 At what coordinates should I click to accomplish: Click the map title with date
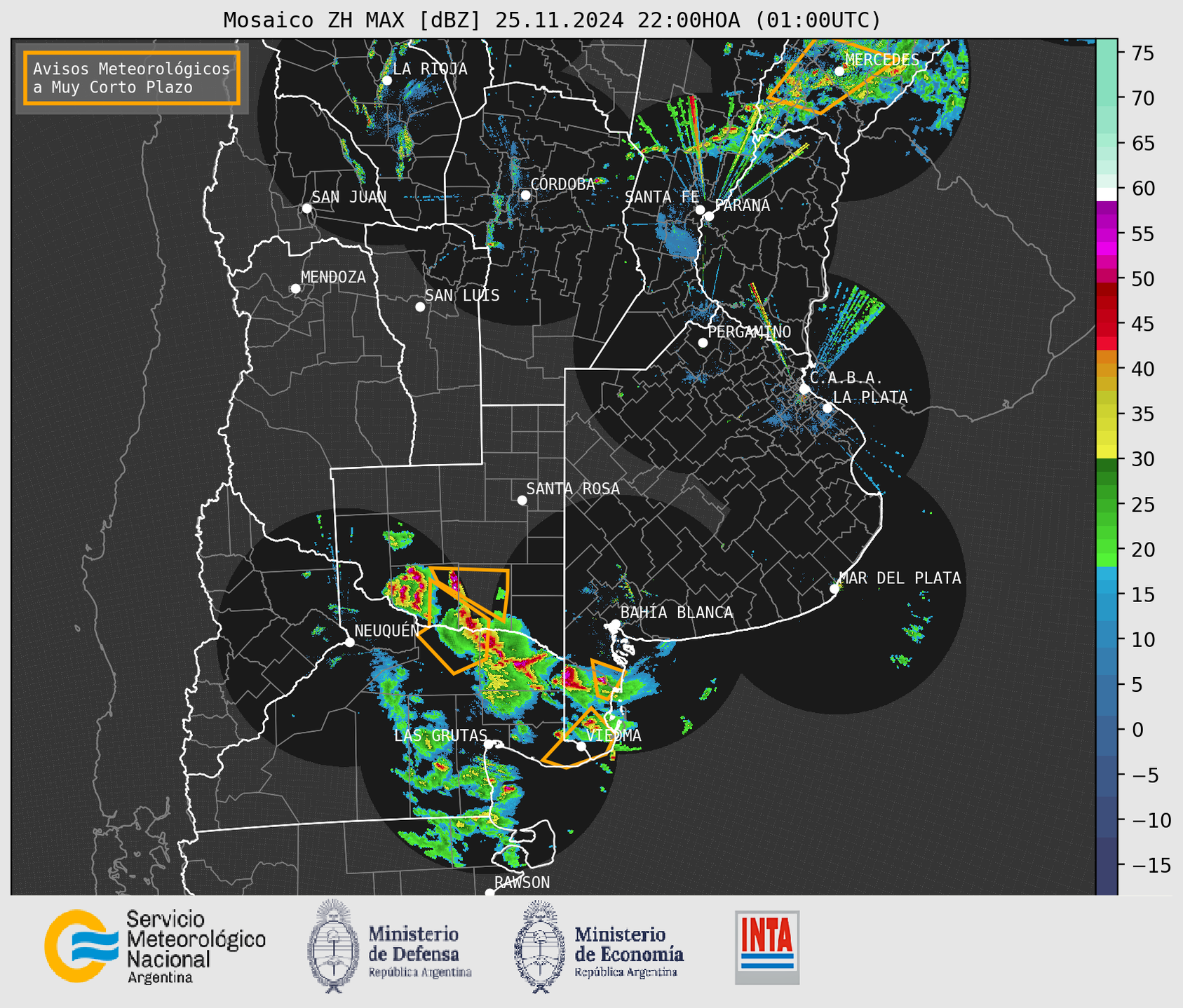[552, 20]
